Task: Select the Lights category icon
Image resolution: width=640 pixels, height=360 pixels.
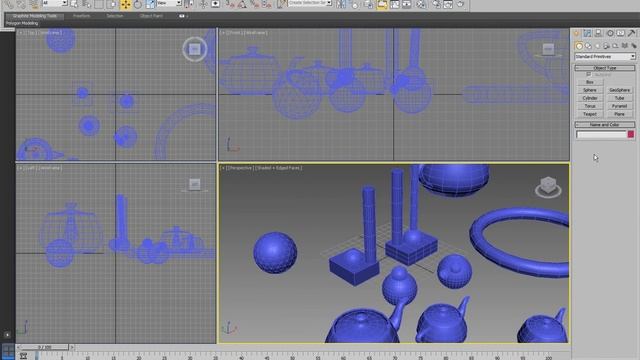Action: point(597,46)
